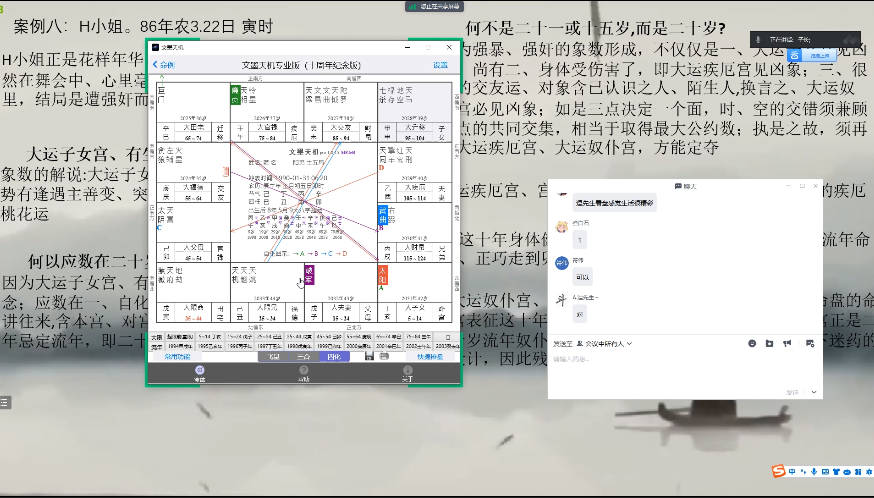Go back using the 命例 chevron
Viewport: 874px width, 498px height.
pyautogui.click(x=162, y=65)
